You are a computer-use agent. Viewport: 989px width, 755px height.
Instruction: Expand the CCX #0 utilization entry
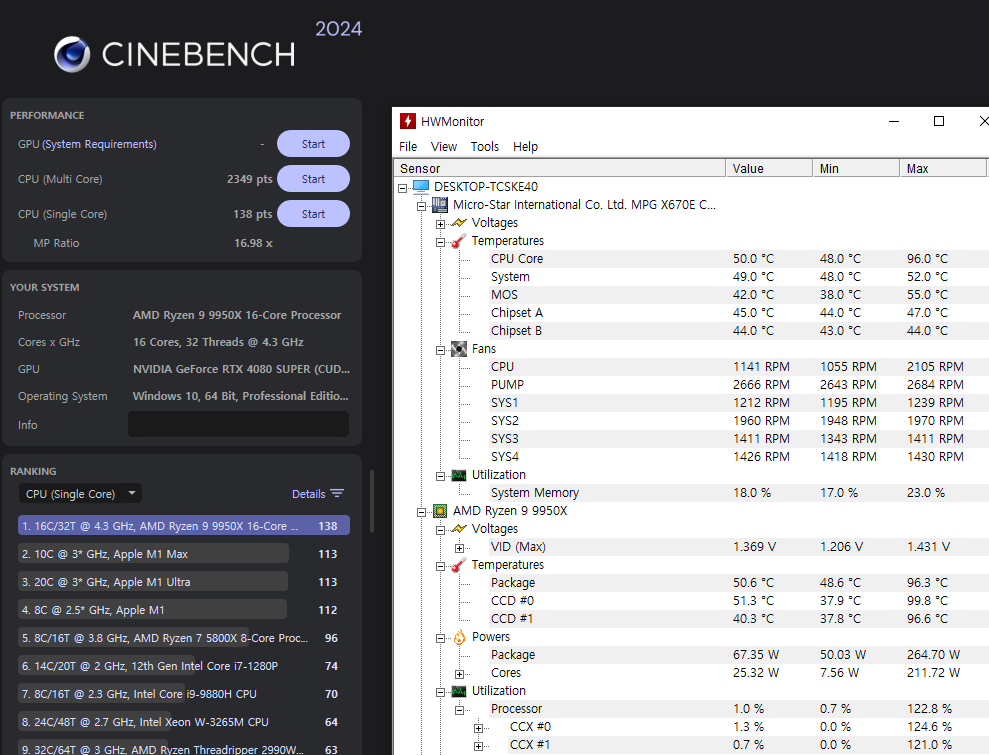[x=478, y=728]
